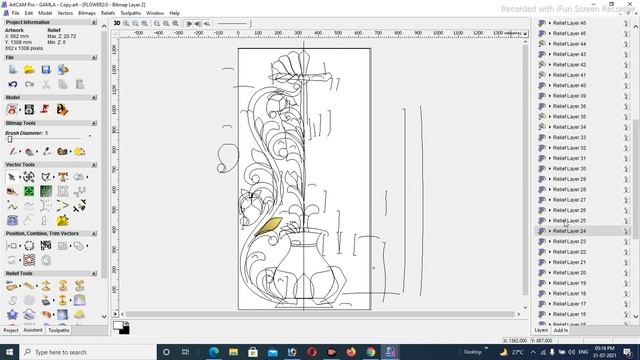The image size is (640, 360).
Task: Open the Reliefs menu
Action: pyautogui.click(x=108, y=13)
